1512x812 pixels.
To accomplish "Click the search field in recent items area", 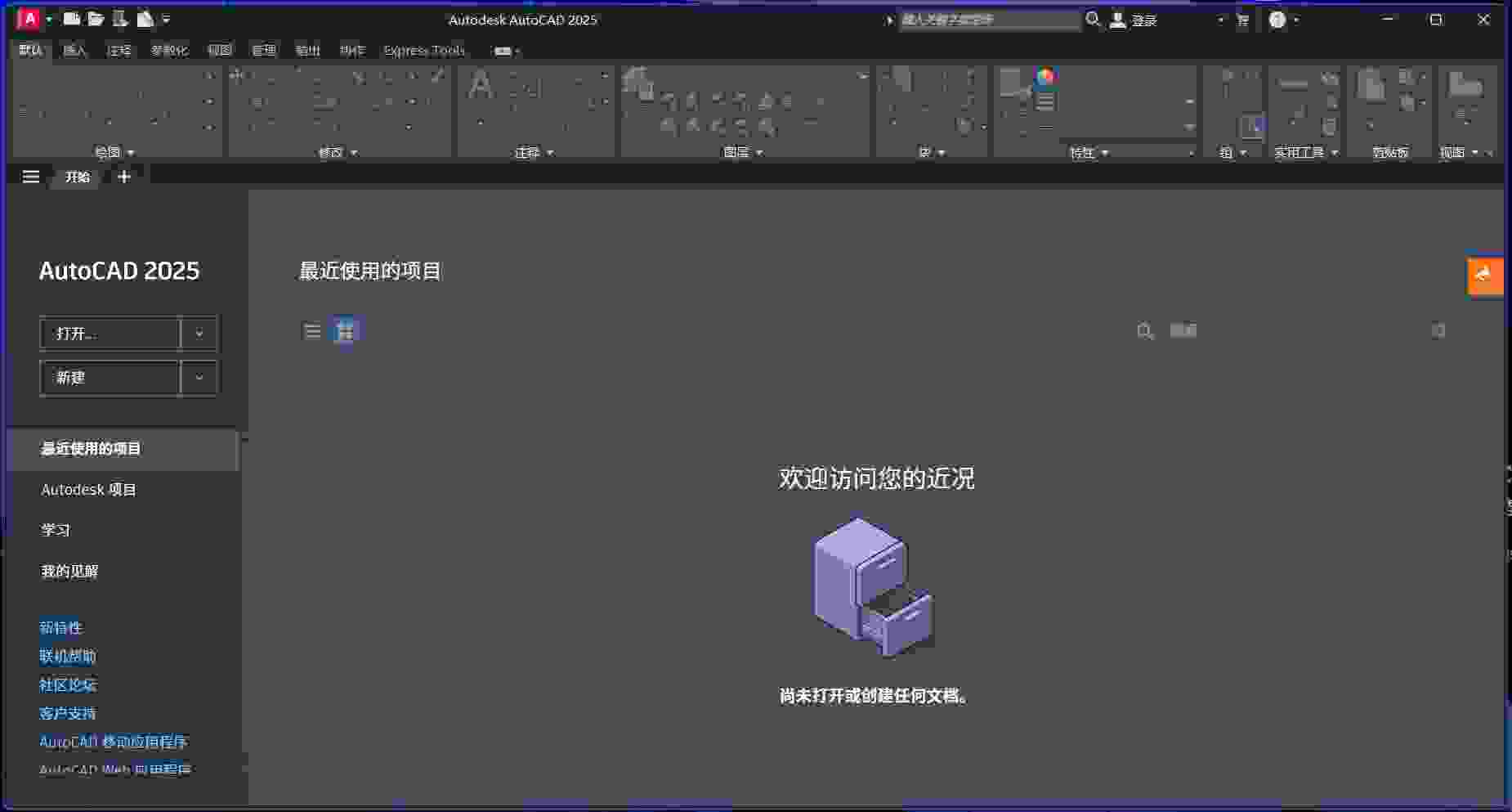I will click(x=1291, y=331).
